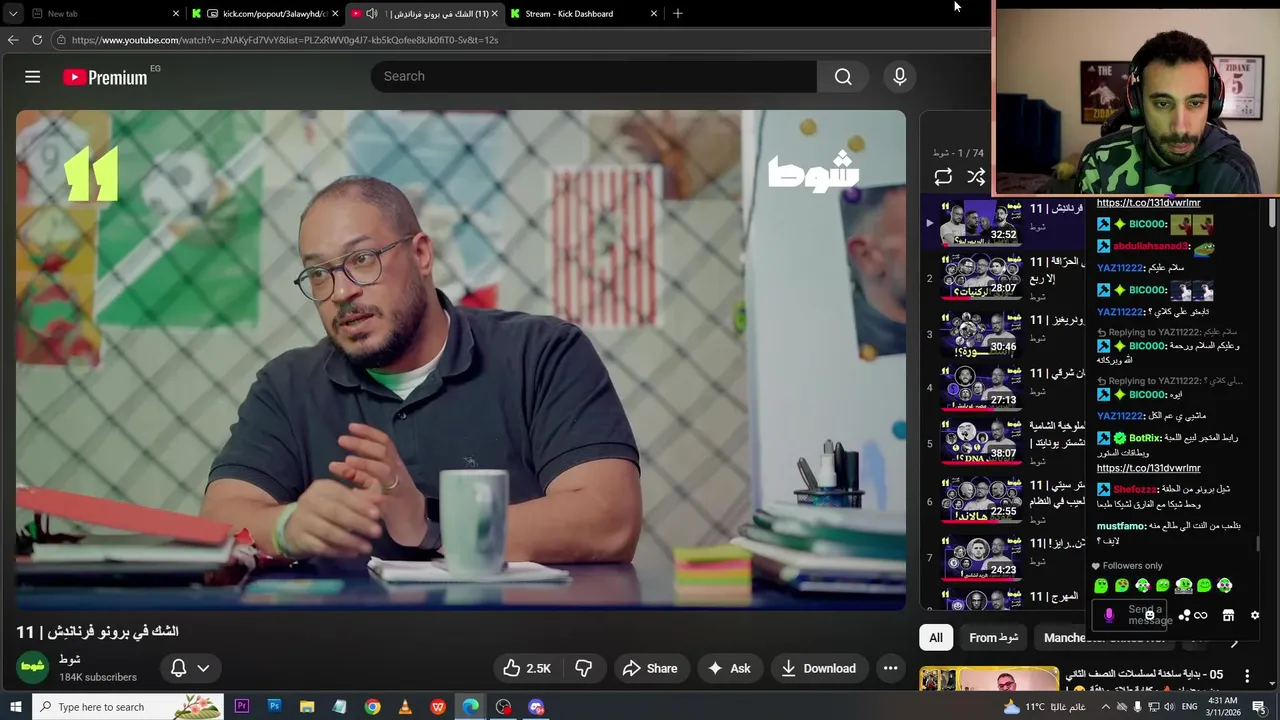
Task: Click the YouTube URL address bar
Action: [x=520, y=40]
